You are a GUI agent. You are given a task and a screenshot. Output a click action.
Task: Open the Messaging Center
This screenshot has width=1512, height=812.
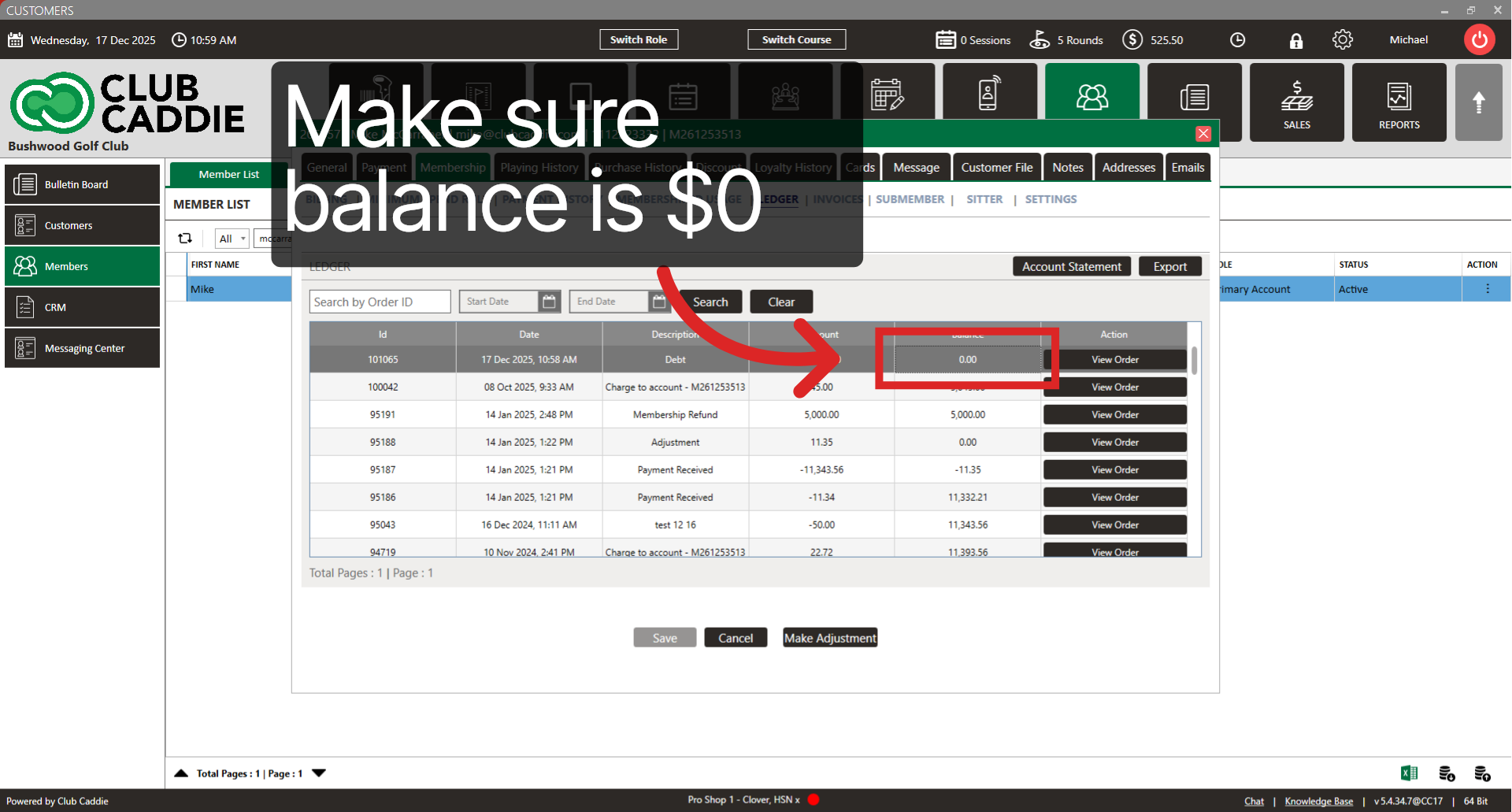(82, 348)
